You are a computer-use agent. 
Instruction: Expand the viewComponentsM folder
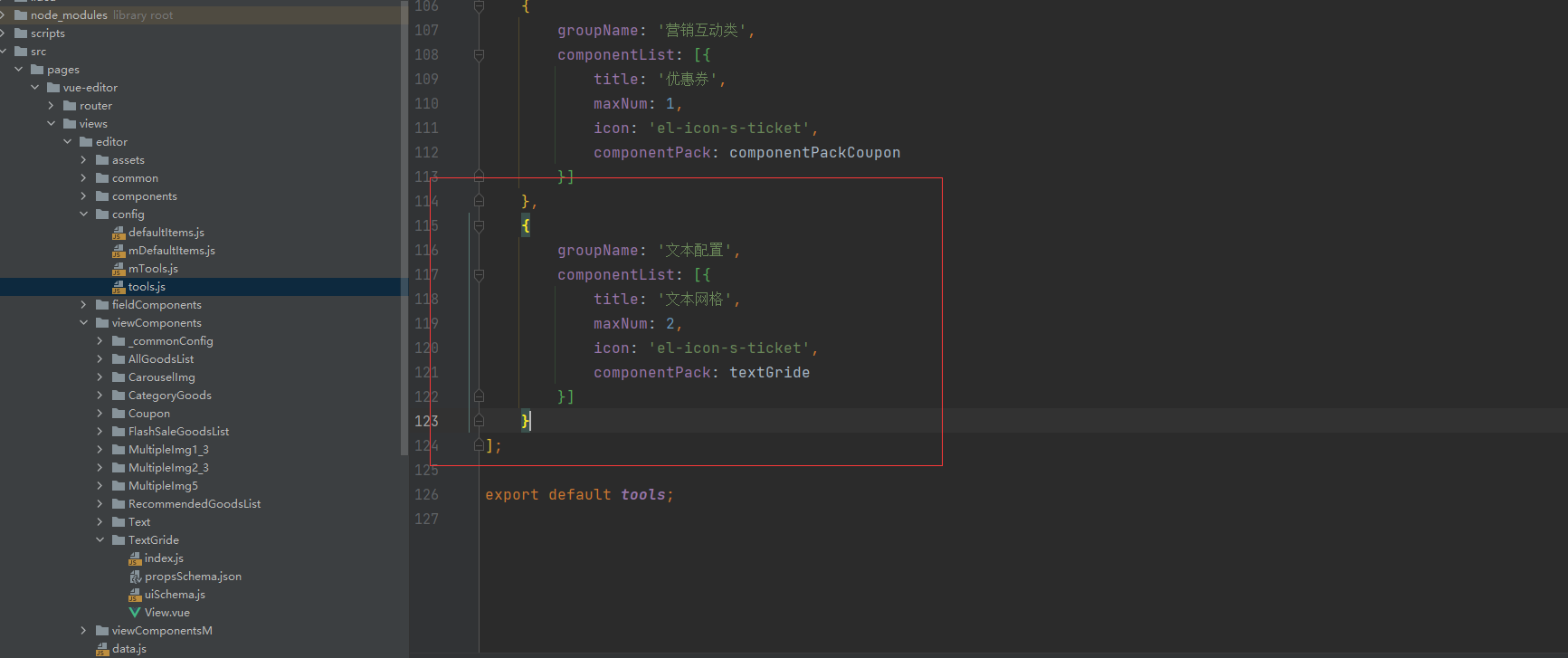click(x=83, y=631)
